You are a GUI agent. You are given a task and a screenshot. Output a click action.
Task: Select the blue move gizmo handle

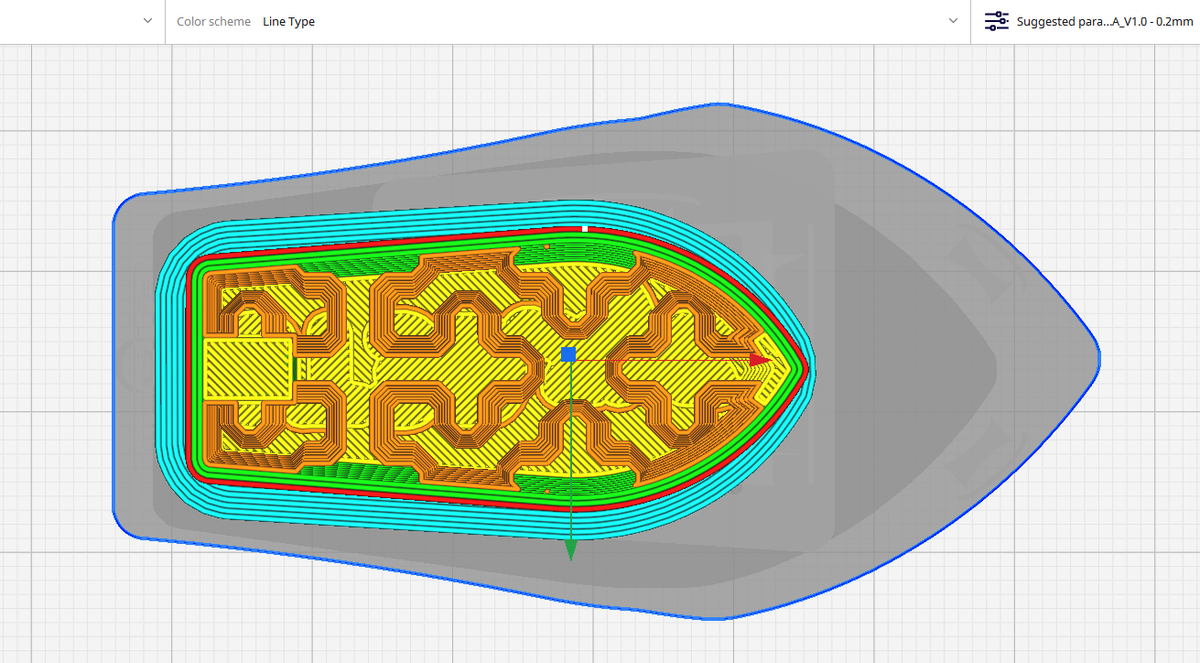point(569,354)
